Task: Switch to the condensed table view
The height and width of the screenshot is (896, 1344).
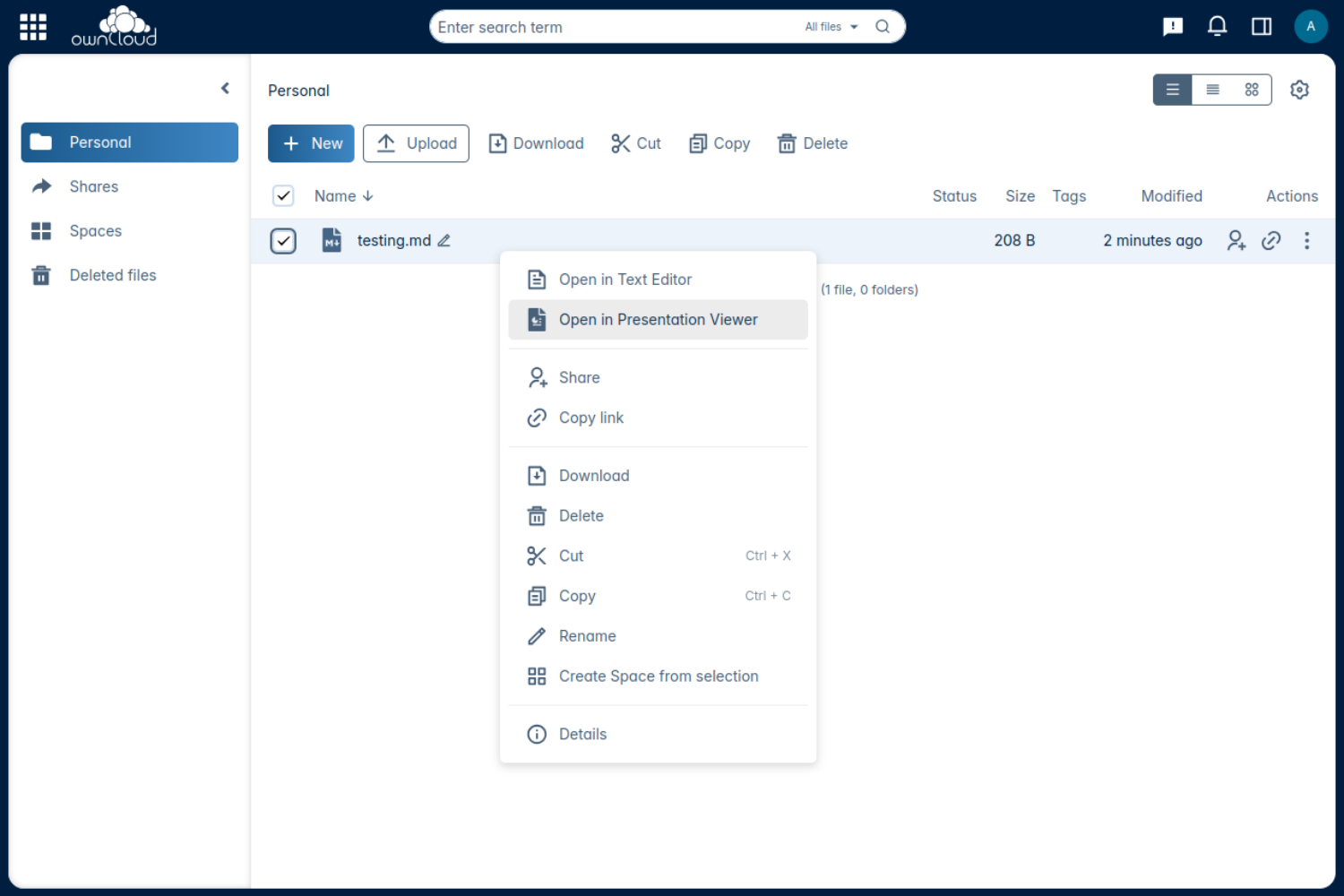Action: coord(1212,90)
